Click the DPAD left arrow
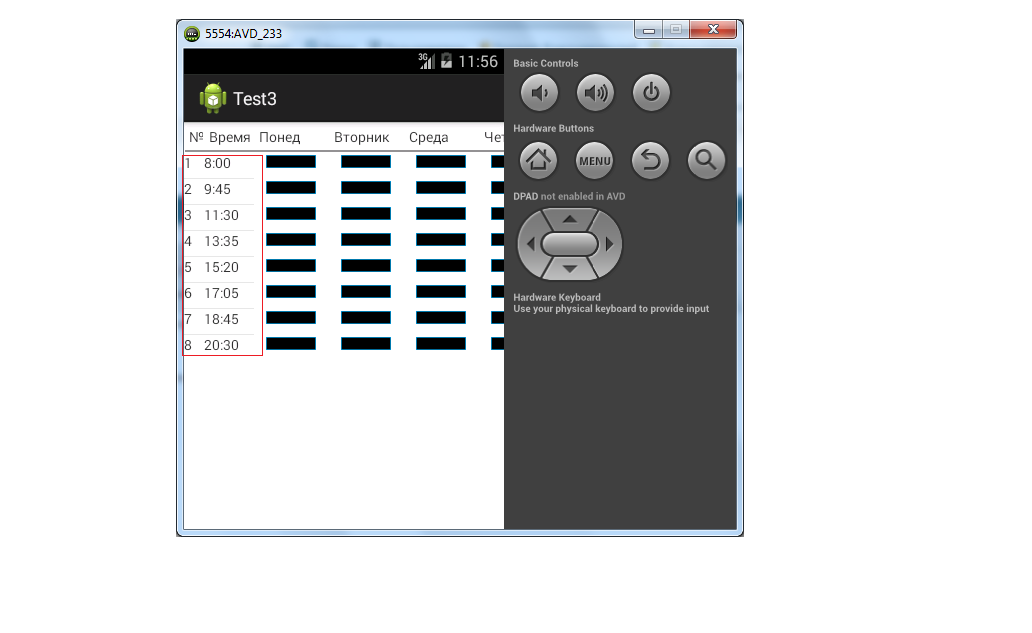The width and height of the screenshot is (1032, 633). tap(530, 244)
